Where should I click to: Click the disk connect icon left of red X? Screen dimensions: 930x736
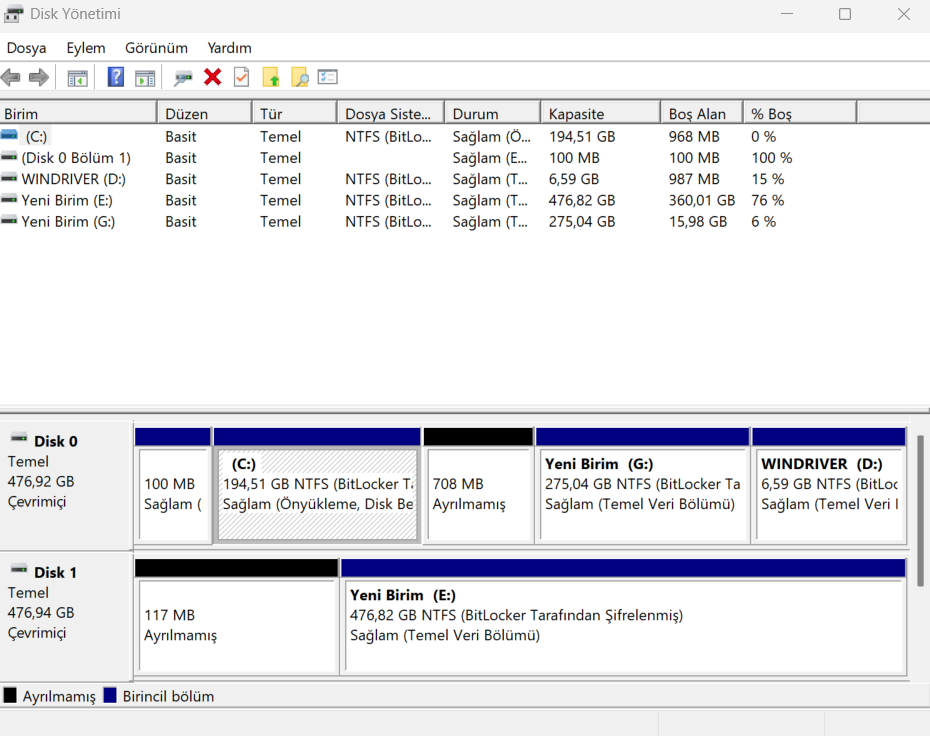click(183, 78)
